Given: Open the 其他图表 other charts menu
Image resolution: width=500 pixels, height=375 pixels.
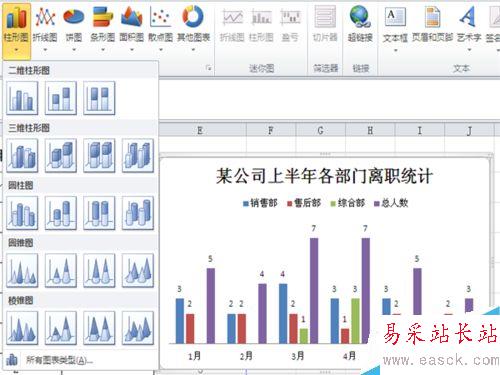Looking at the screenshot, I should click(193, 29).
